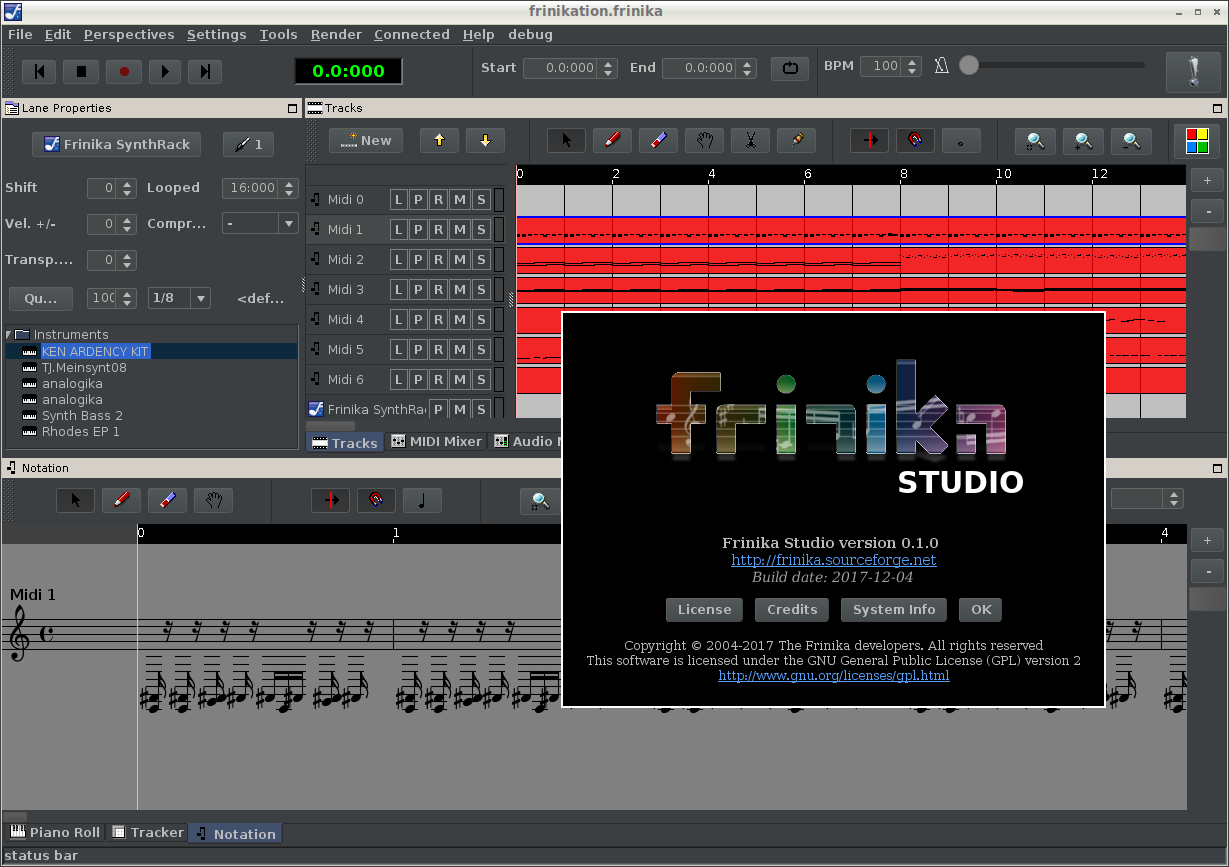
Task: Click the Credits button in About dialog
Action: pyautogui.click(x=792, y=609)
